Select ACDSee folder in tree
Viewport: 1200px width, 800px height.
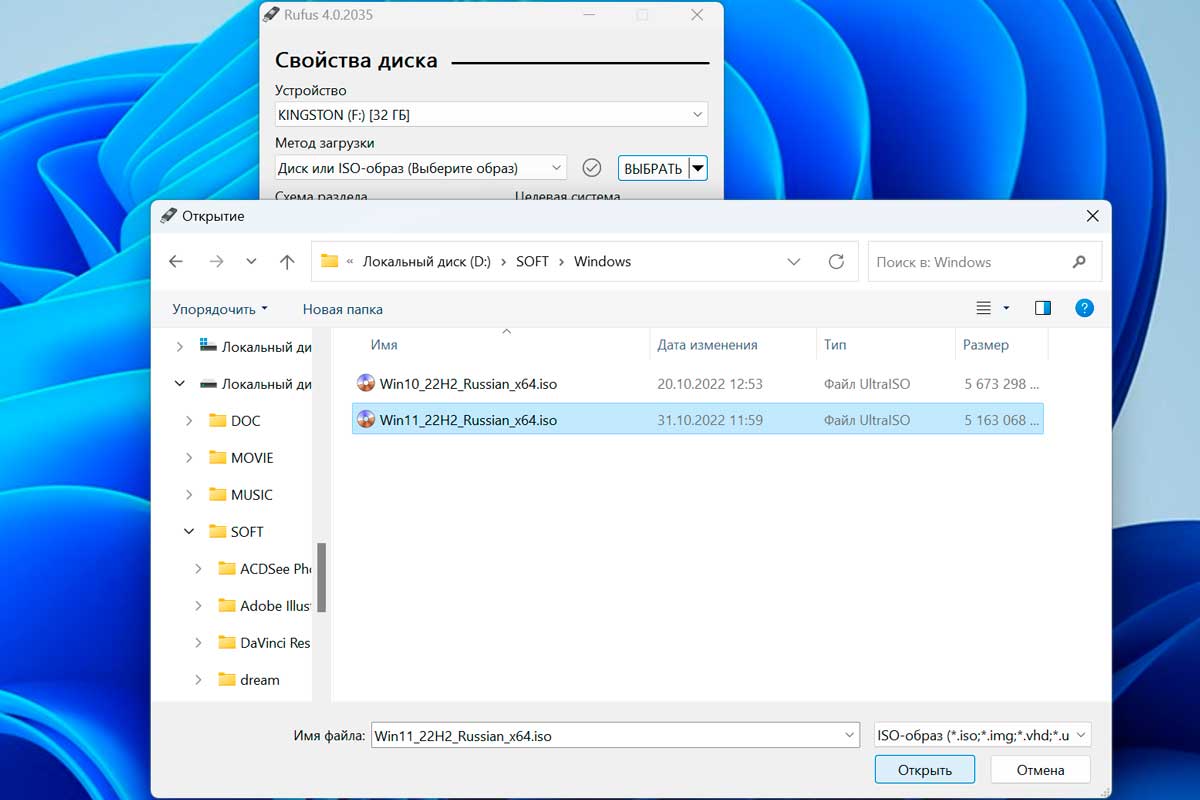coord(264,569)
